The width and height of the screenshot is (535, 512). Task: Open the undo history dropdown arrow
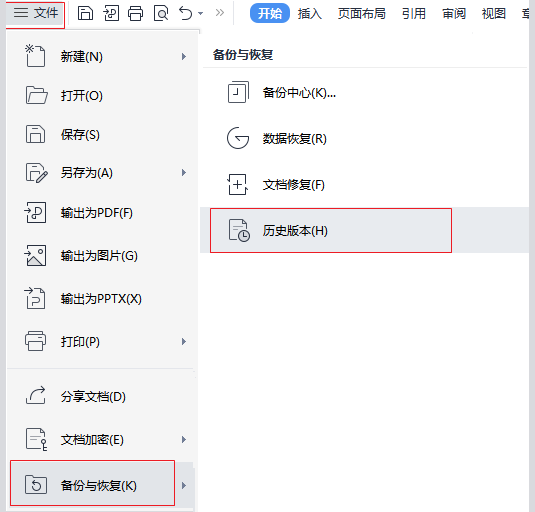tap(201, 14)
